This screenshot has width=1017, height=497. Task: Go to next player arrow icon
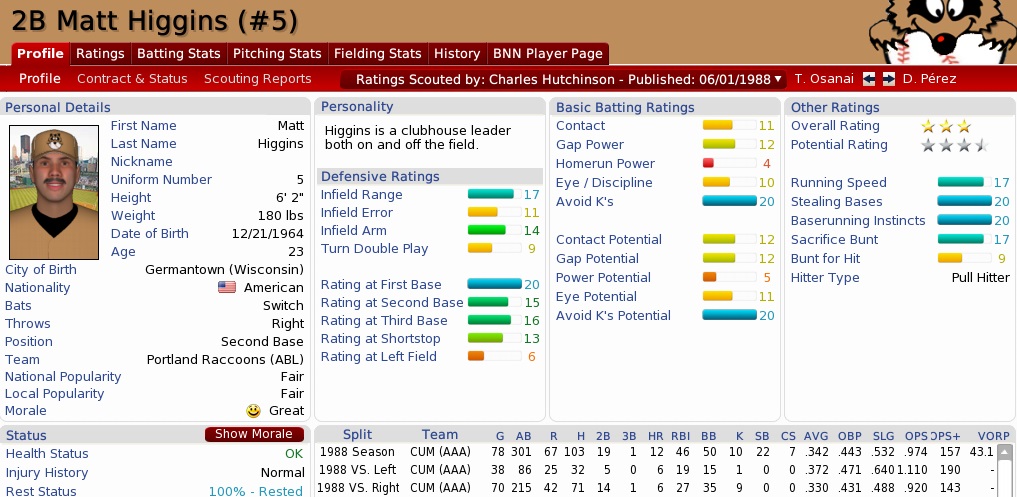[888, 79]
